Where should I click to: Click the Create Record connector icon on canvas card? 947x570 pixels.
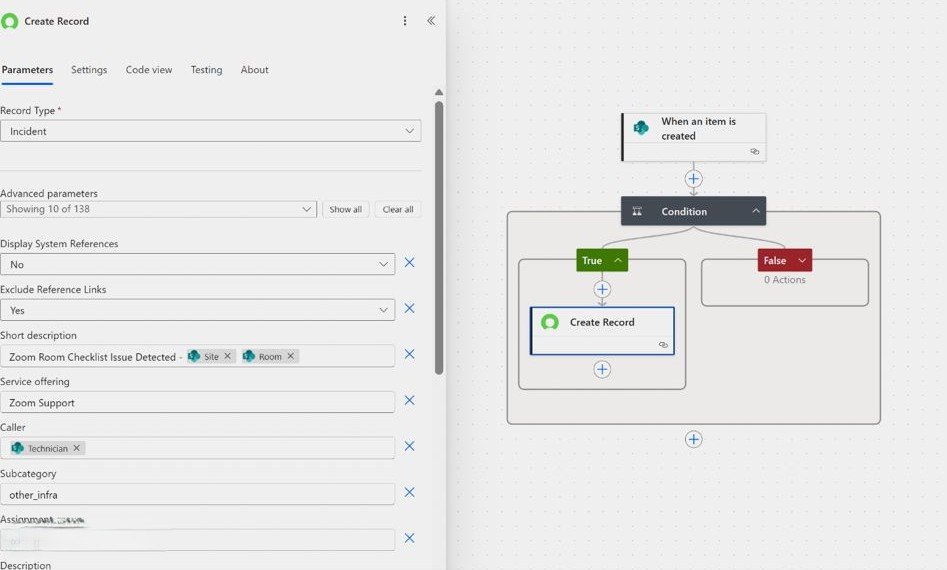click(x=550, y=322)
